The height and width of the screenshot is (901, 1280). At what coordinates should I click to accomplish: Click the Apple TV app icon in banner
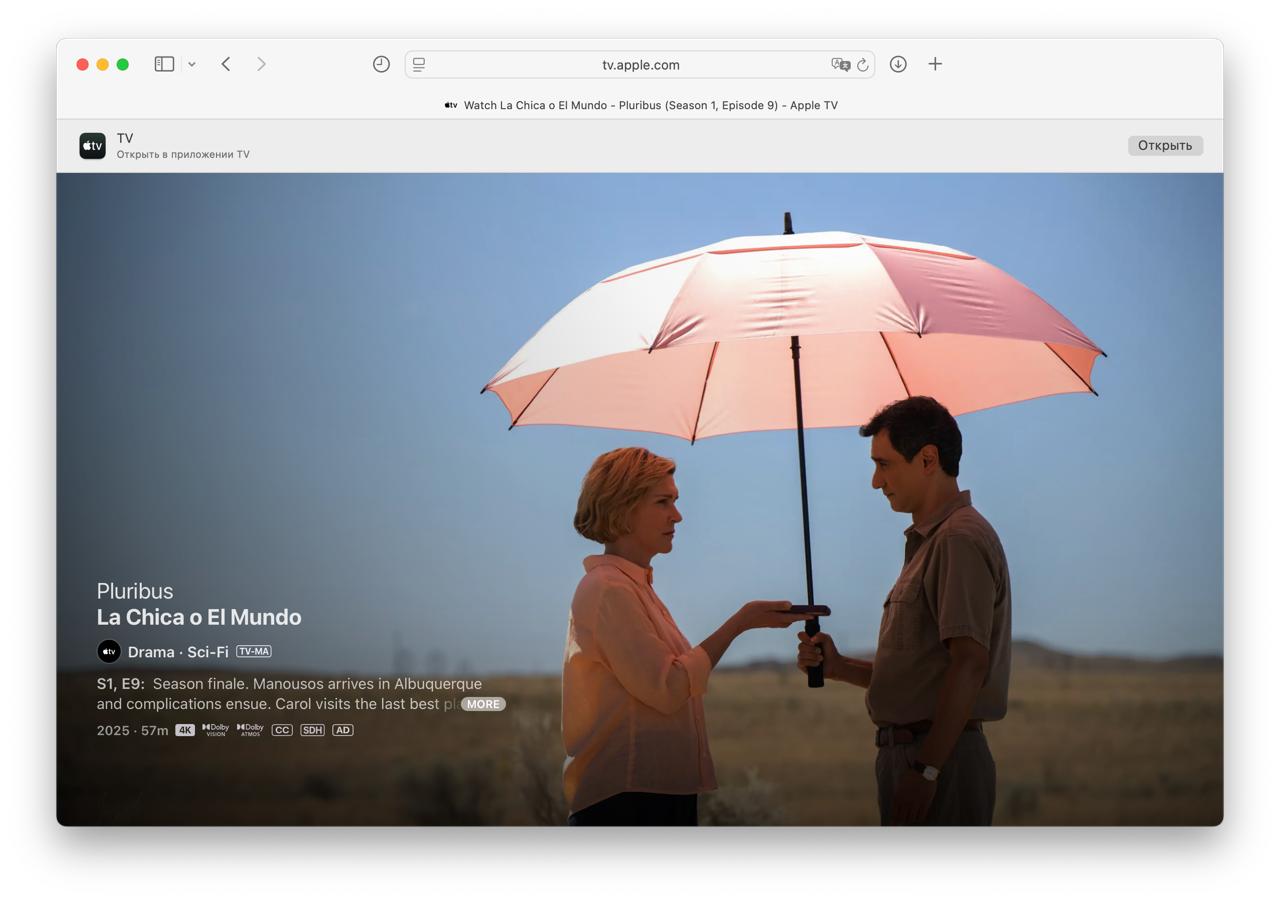[93, 146]
